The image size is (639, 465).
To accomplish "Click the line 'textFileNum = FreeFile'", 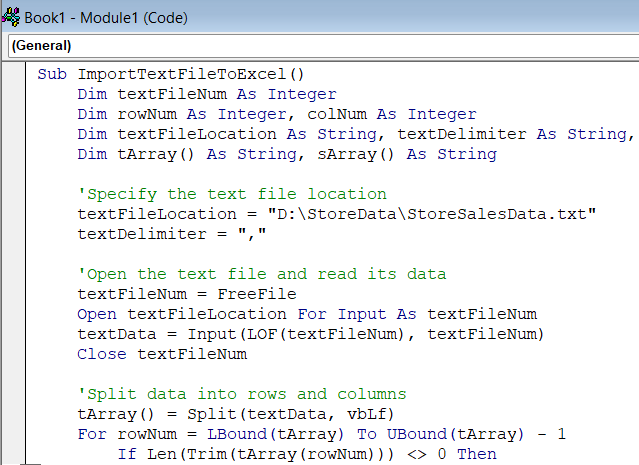I will point(187,294).
